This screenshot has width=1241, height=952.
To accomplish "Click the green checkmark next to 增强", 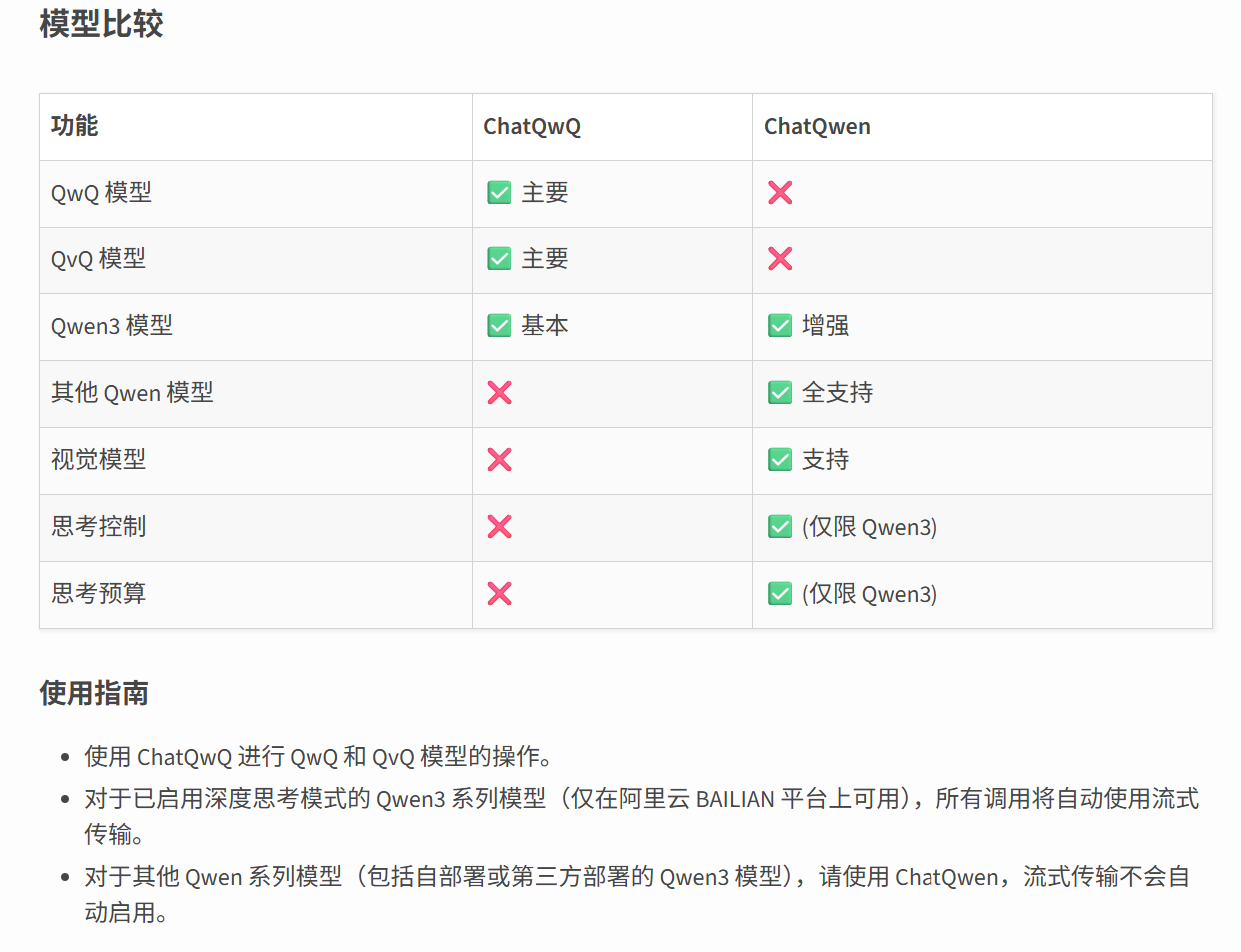I will click(780, 326).
